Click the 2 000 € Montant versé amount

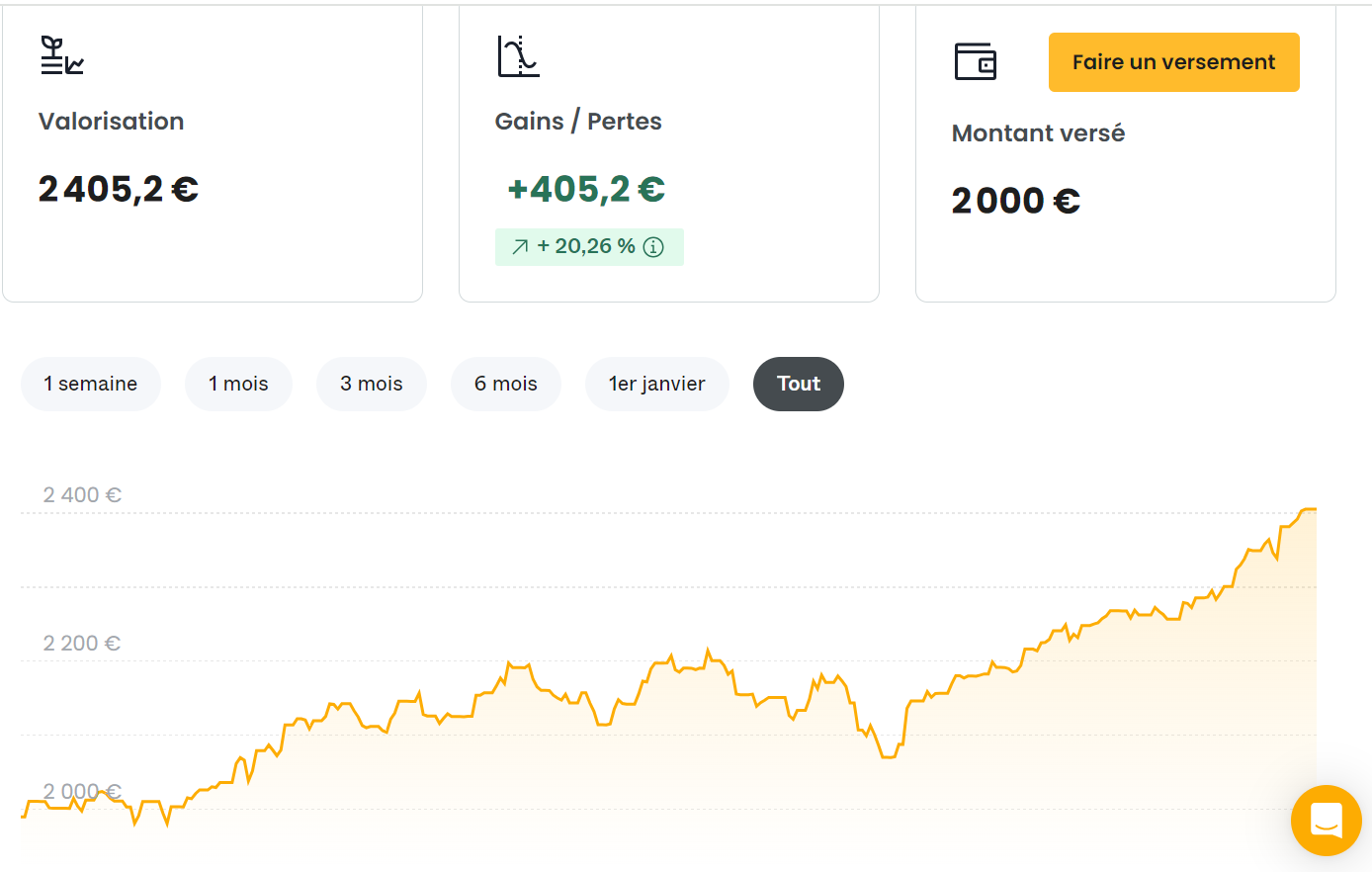(x=1015, y=201)
